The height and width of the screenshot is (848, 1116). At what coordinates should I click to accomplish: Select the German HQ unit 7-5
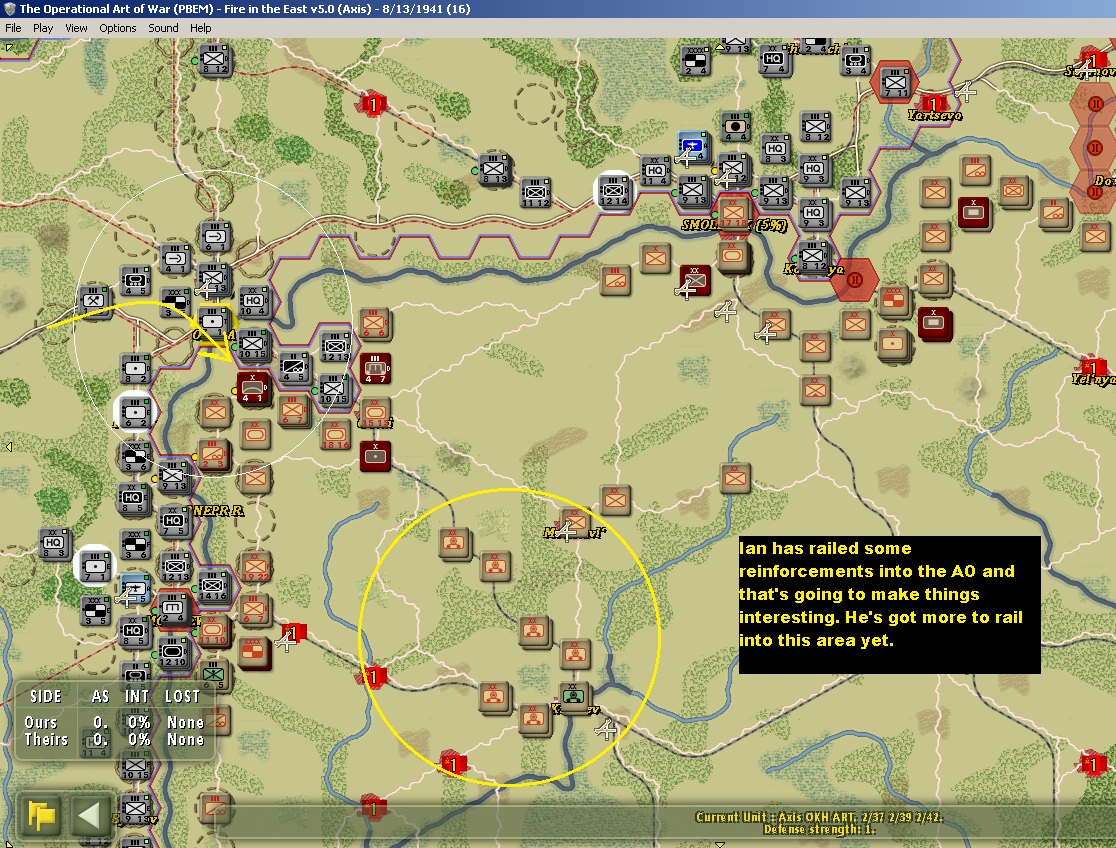point(173,523)
